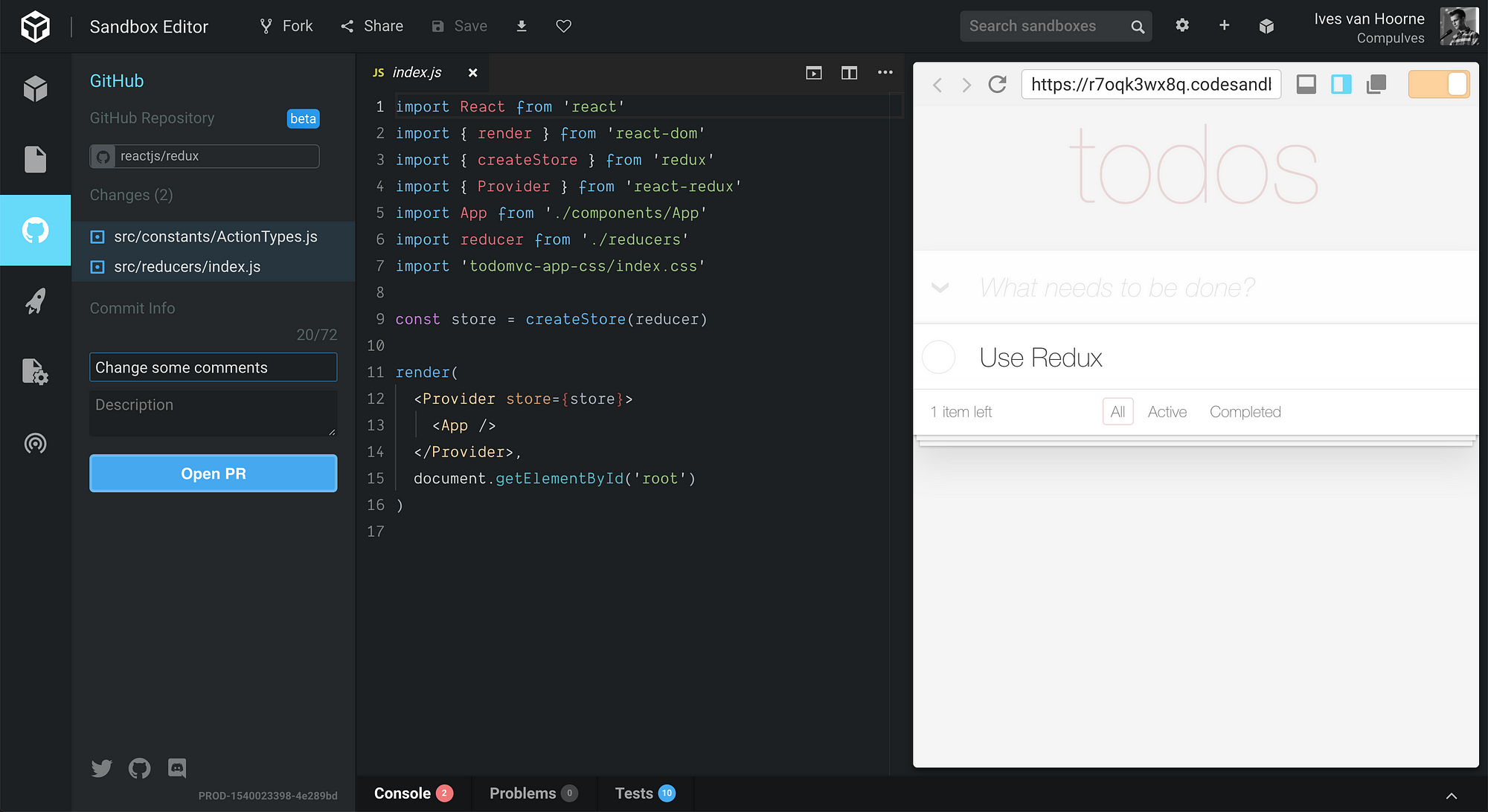Viewport: 1488px width, 812px height.
Task: Click the reactjs/redux repository input field
Action: click(x=214, y=155)
